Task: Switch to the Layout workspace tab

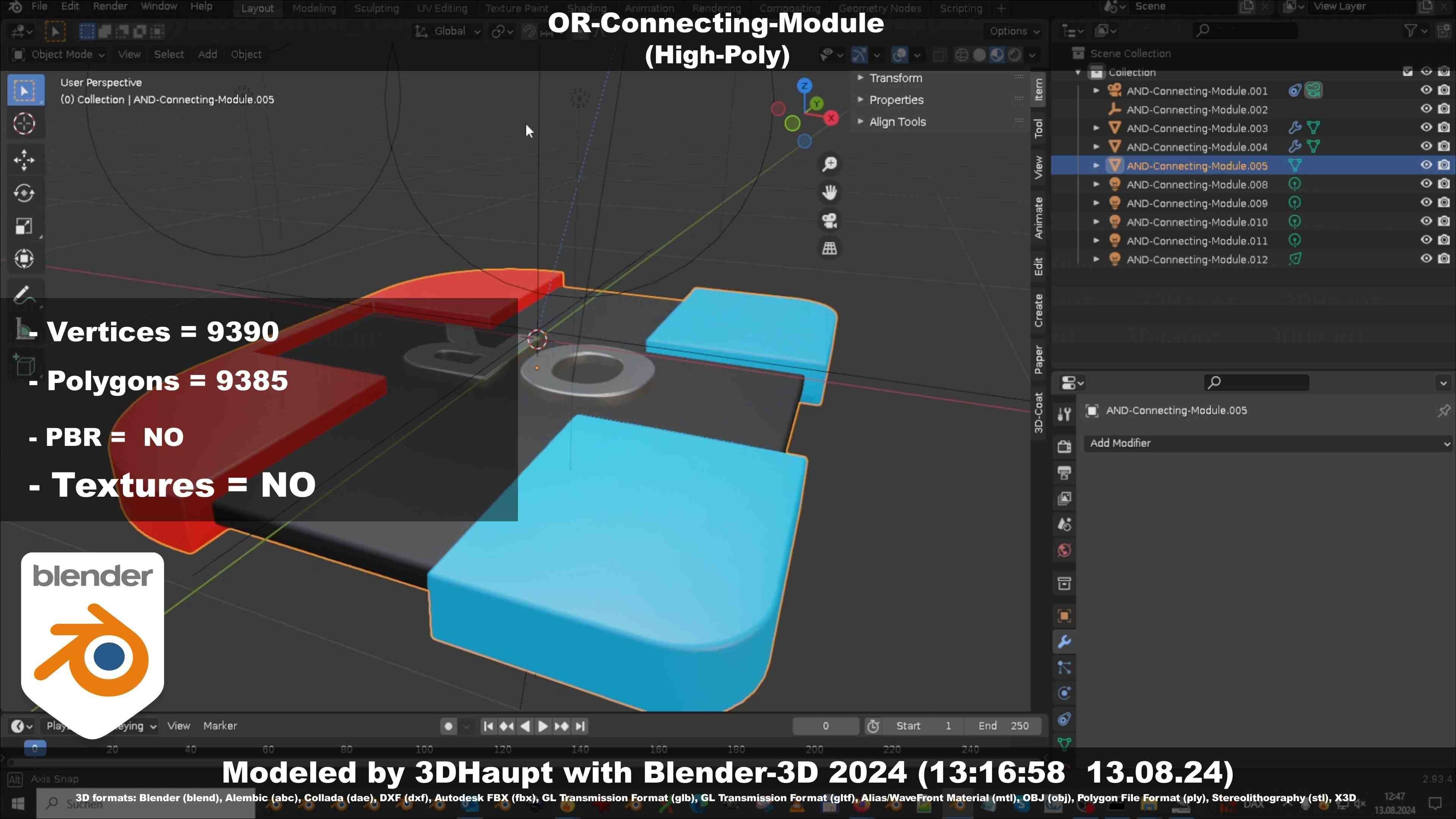Action: (257, 8)
